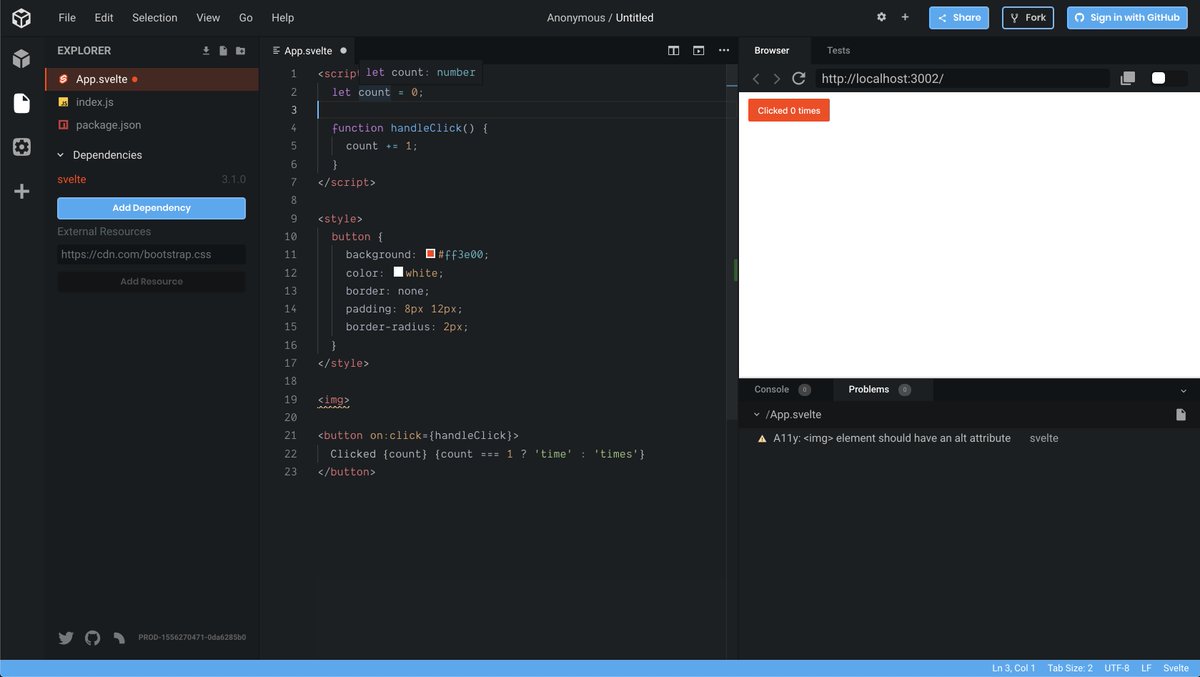Screen dimensions: 1200x677
Task: Open the File menu
Action: click(66, 17)
